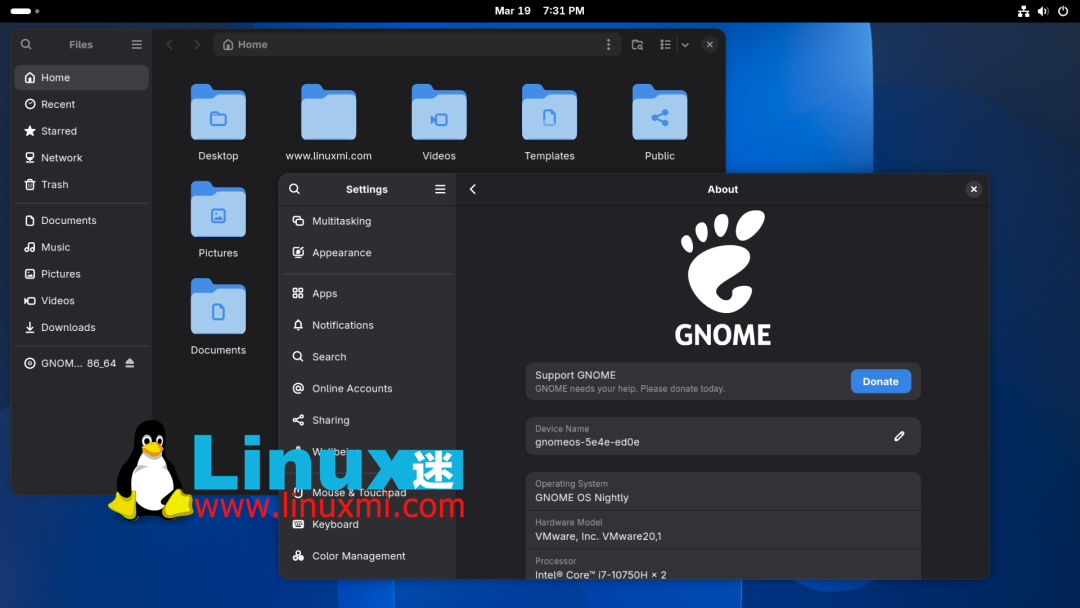Open the Search icon in Settings header
1080x608 pixels.
[295, 189]
